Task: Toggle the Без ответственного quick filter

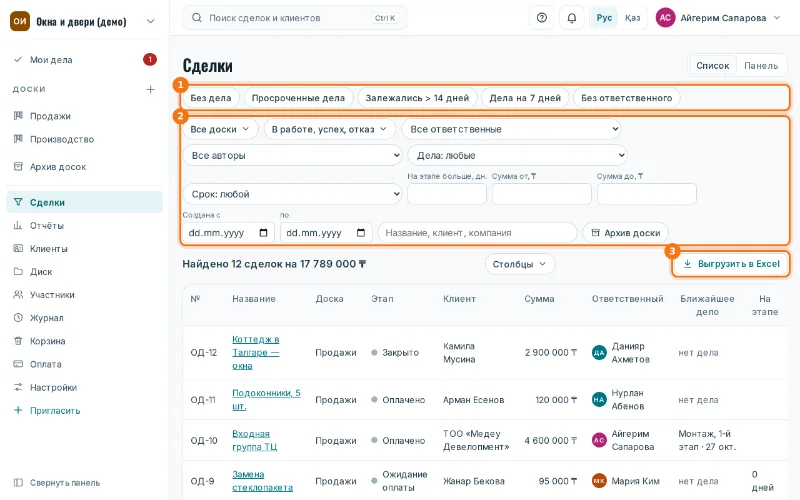Action: click(627, 98)
